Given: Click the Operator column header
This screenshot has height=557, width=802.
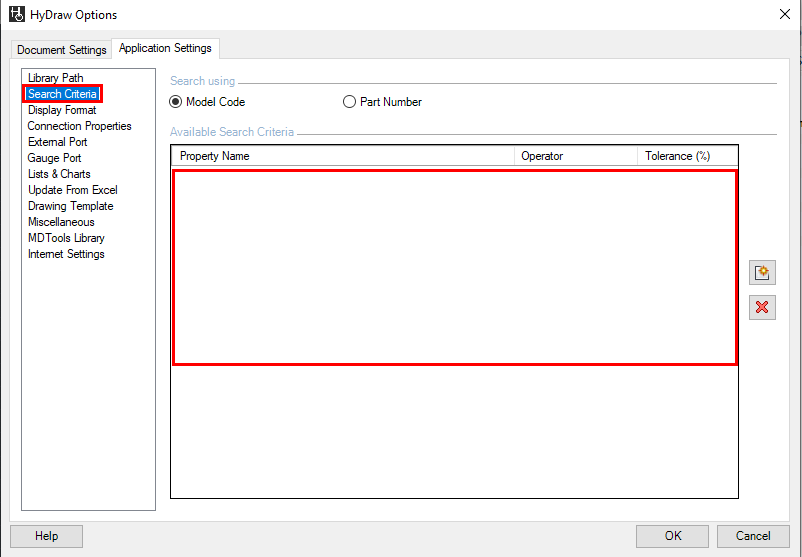Looking at the screenshot, I should (x=576, y=156).
